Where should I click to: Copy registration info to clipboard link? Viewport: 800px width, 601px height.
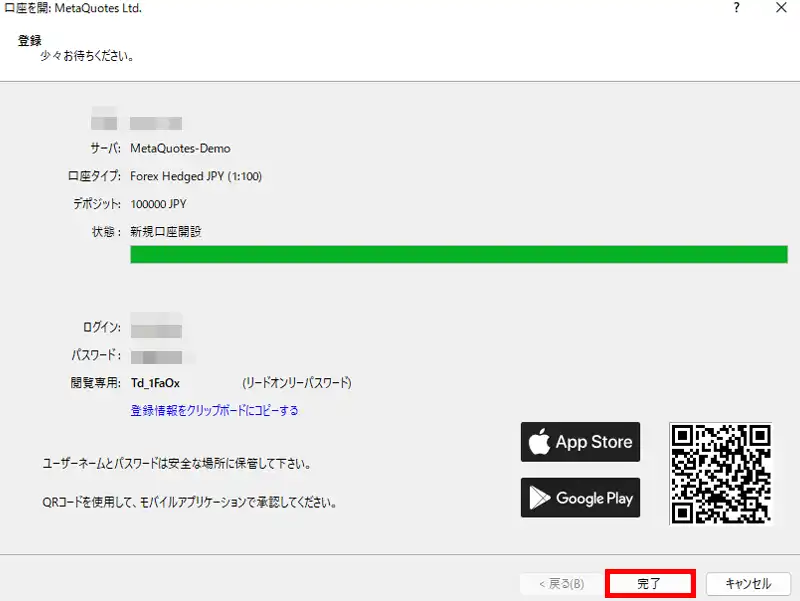click(214, 410)
